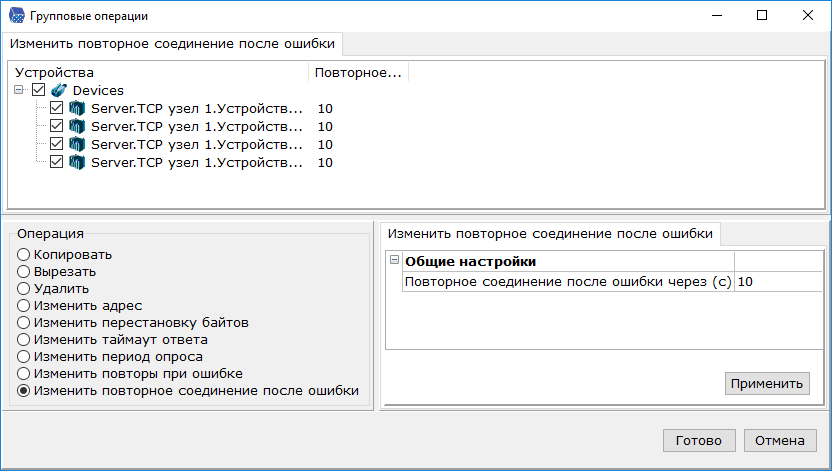Click the Готово button
Viewport: 832px width, 471px height.
point(699,440)
